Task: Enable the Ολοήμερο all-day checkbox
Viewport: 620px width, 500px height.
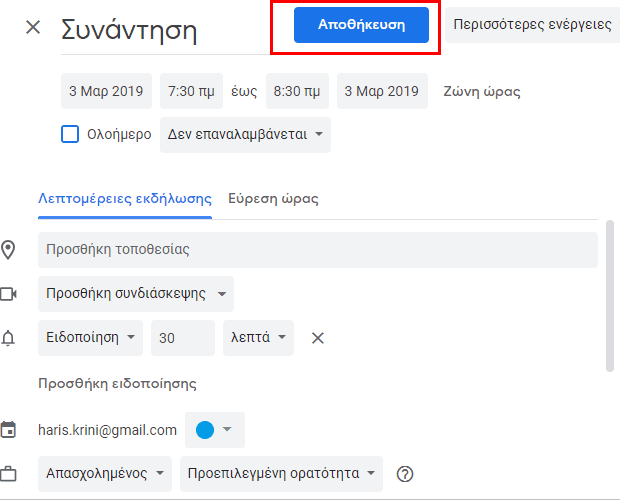Action: coord(70,134)
